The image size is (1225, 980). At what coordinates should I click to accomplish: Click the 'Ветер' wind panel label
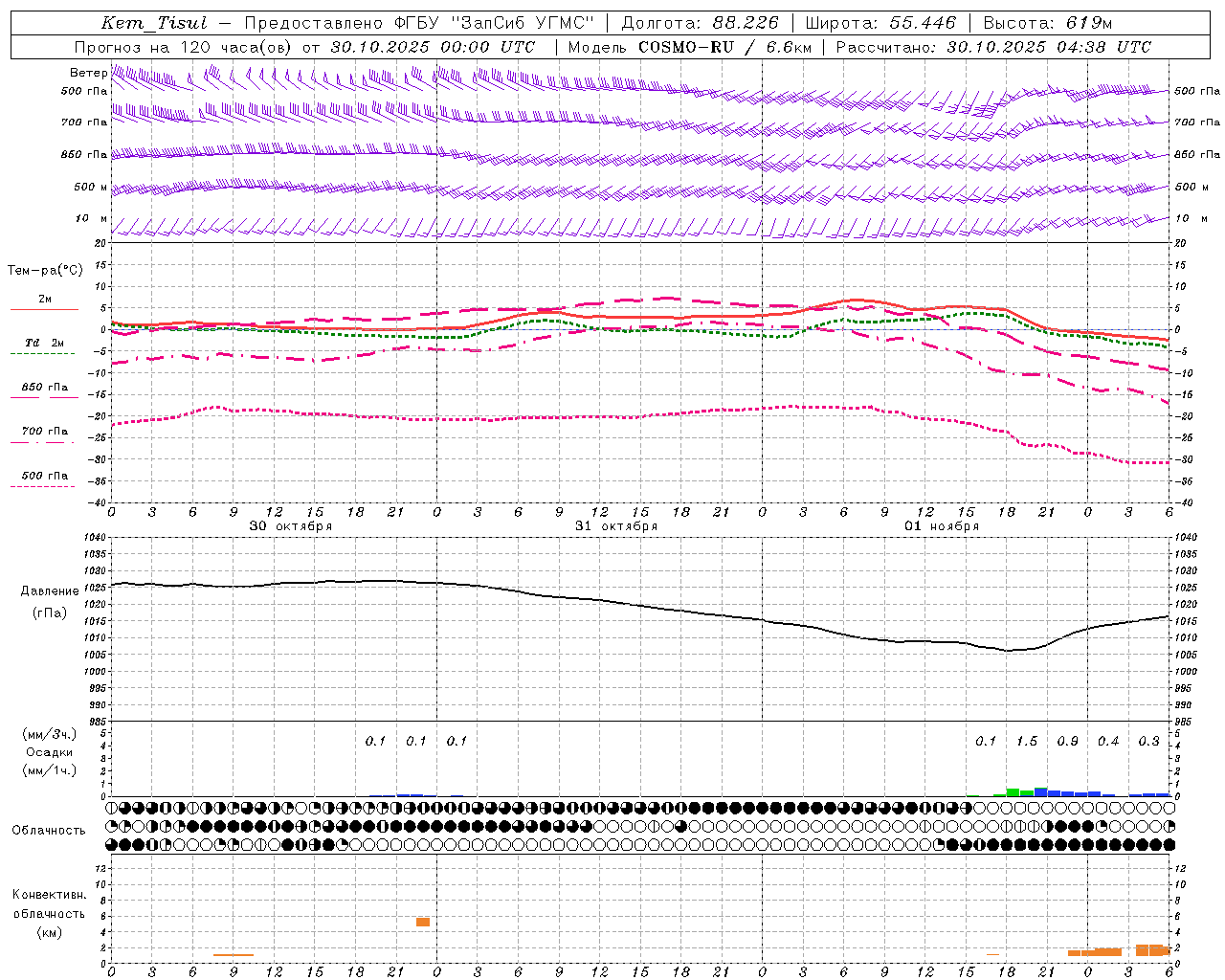88,73
